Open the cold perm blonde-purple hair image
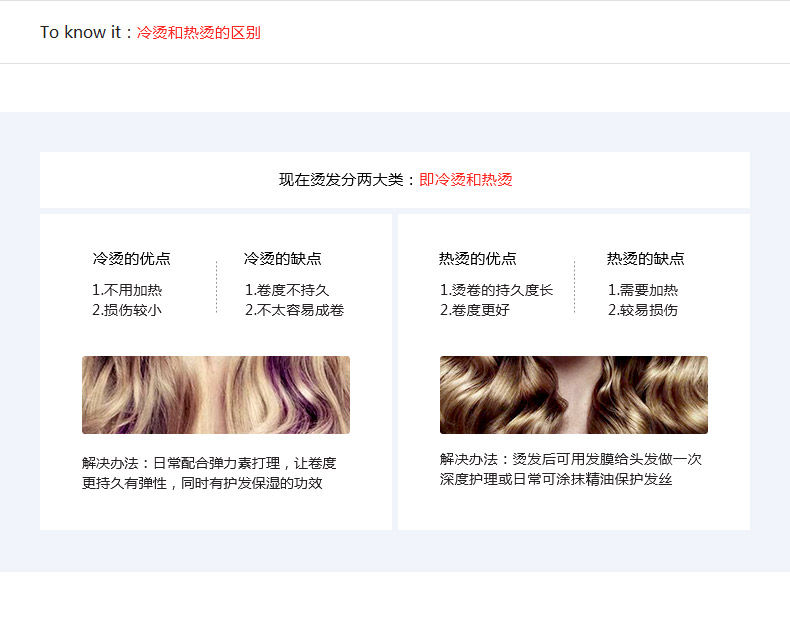This screenshot has height=621, width=790. [x=216, y=395]
